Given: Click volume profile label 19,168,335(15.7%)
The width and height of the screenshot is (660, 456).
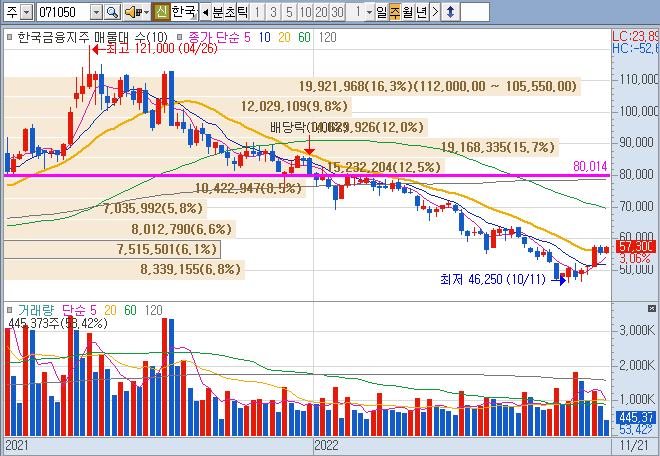Looking at the screenshot, I should (498, 147).
